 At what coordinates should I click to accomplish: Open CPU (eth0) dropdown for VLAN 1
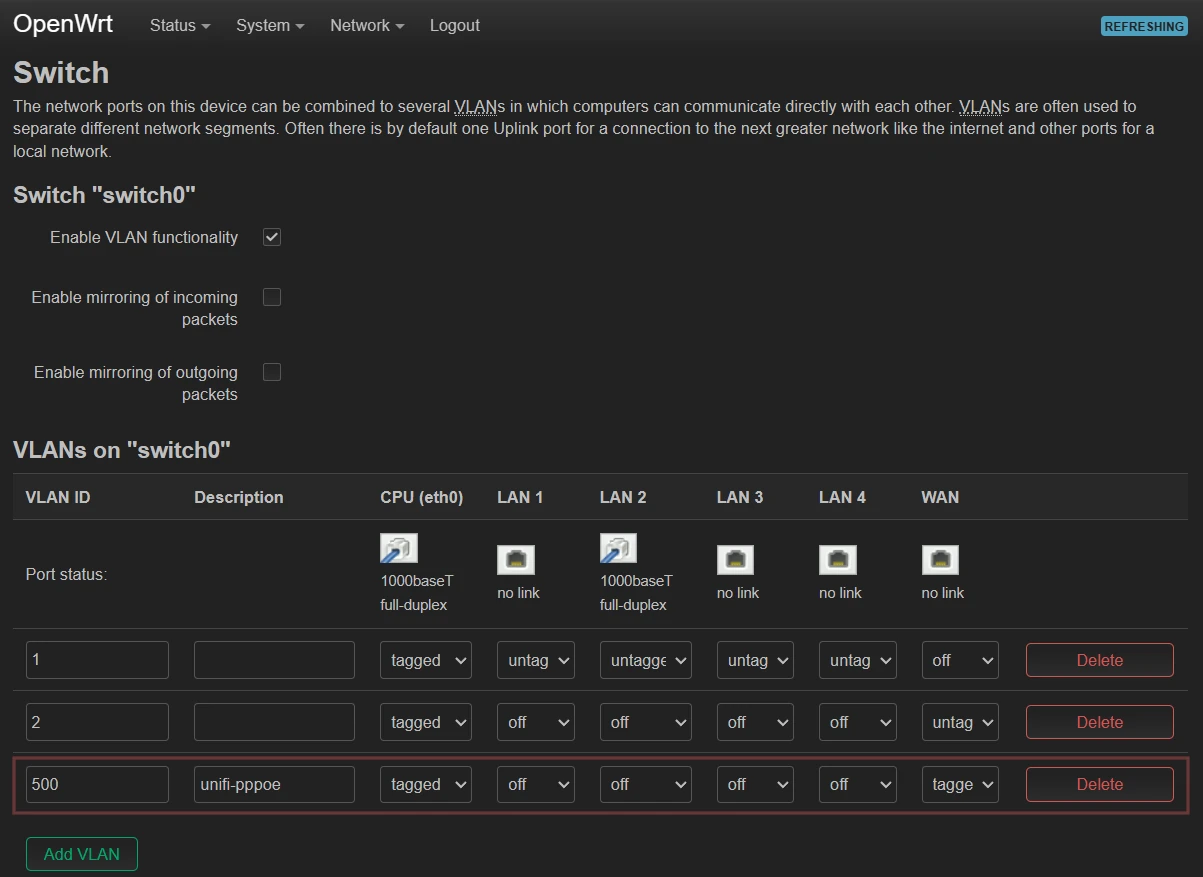pos(425,660)
